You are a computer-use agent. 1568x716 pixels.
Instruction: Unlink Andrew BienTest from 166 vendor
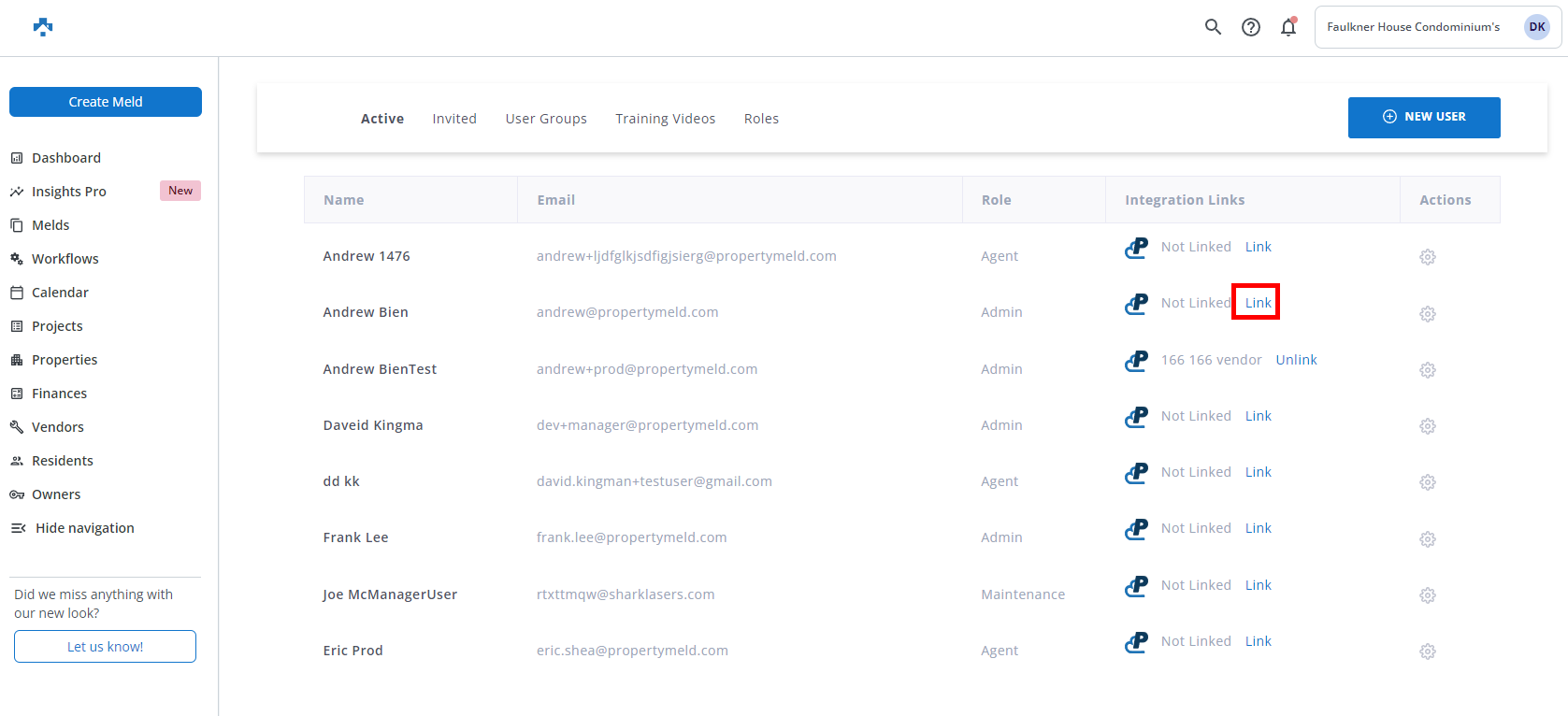coord(1296,360)
